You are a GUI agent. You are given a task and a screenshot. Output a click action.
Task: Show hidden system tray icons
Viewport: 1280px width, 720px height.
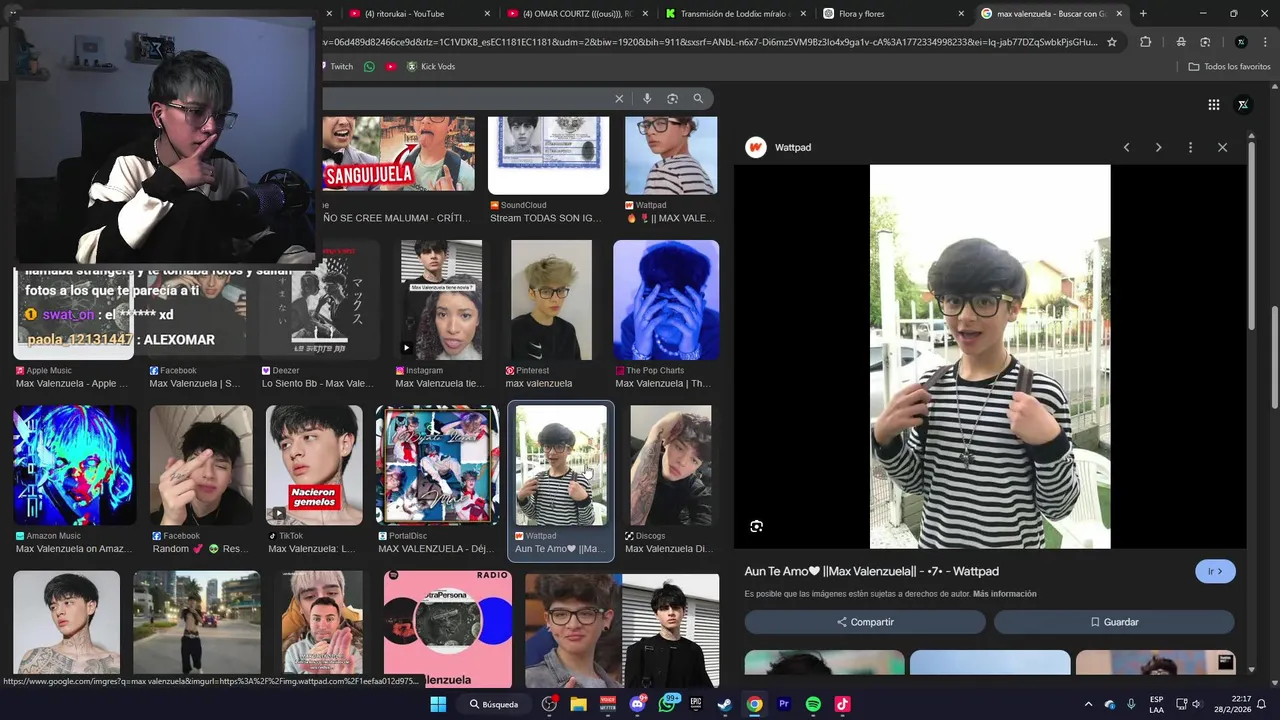[1089, 704]
